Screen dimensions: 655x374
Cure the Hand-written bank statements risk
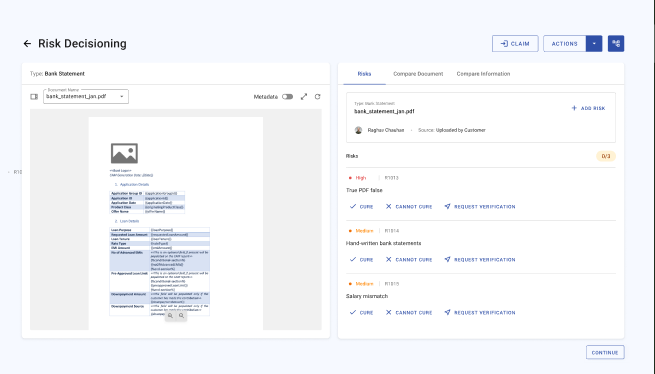361,260
